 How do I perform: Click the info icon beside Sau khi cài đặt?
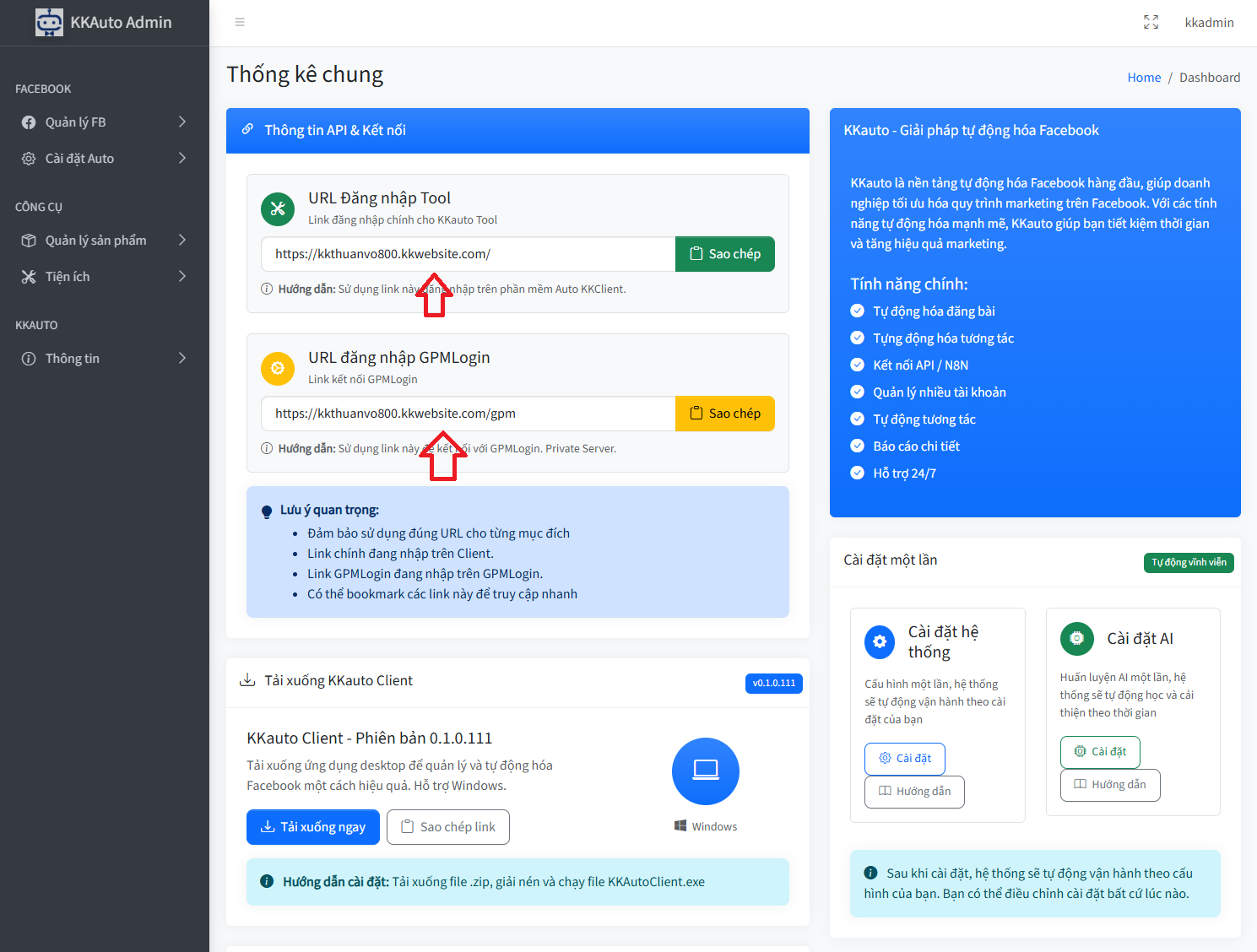[870, 873]
